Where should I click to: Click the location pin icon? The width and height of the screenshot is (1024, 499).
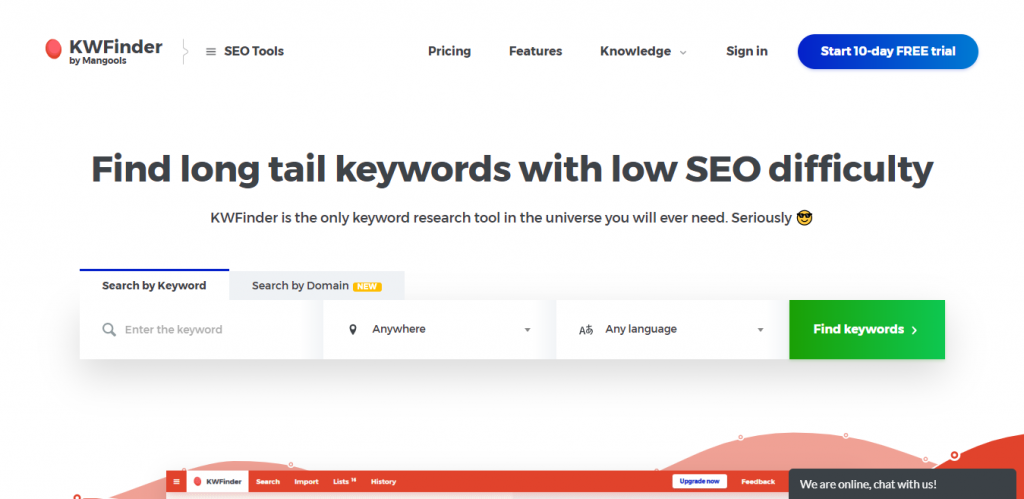coord(353,329)
